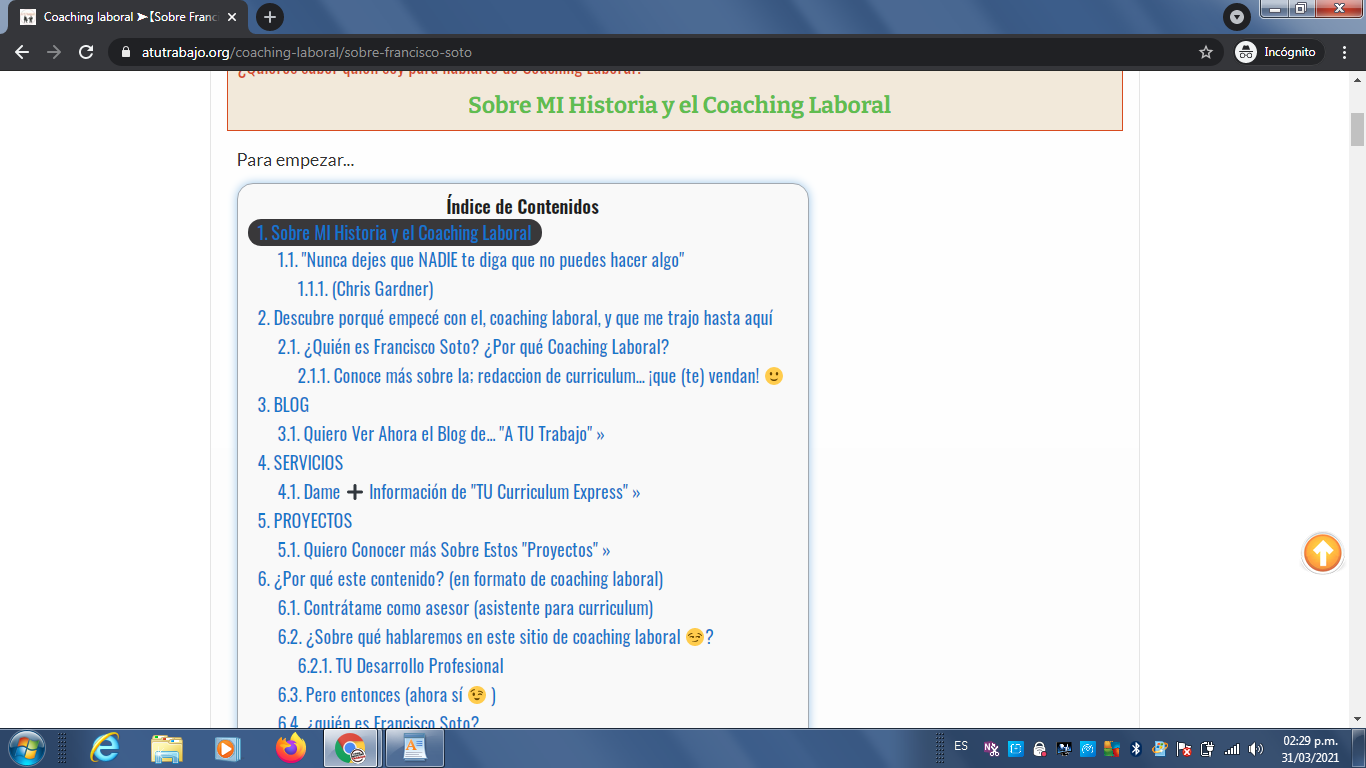Go to '5. PROYECTOS' section
Image resolution: width=1366 pixels, height=768 pixels.
305,522
